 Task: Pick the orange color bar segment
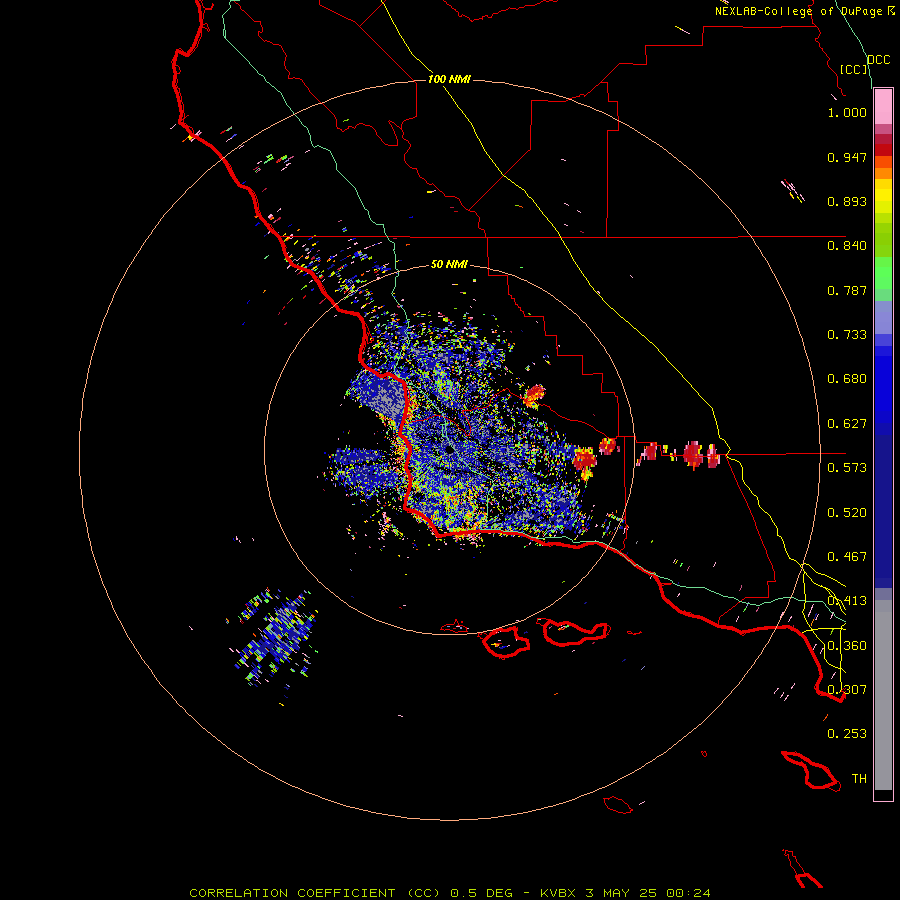[x=883, y=173]
